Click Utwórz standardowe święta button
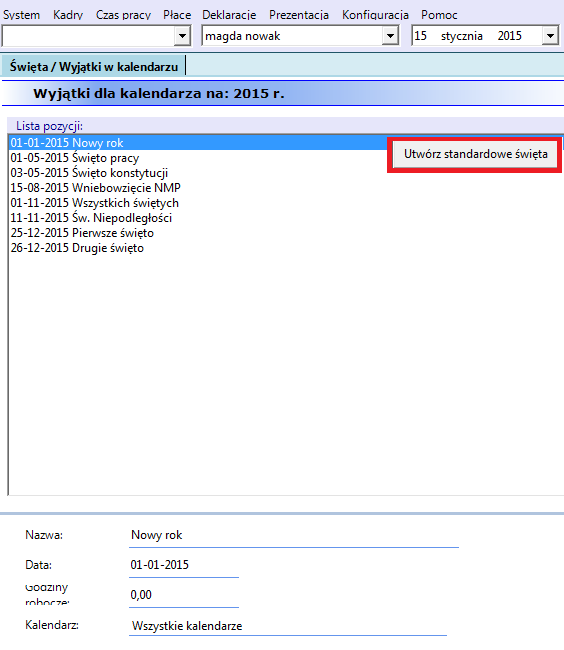This screenshot has height=650, width=564. pyautogui.click(x=475, y=154)
